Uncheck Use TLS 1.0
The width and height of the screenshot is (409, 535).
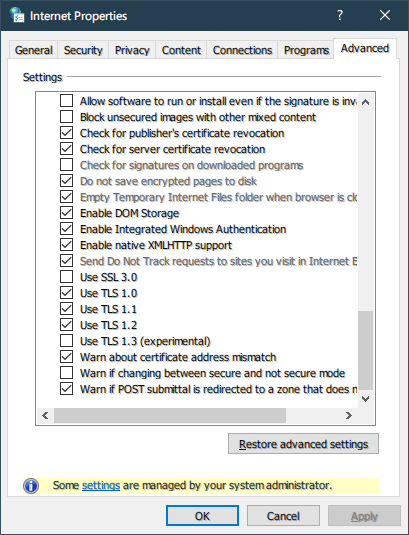67,293
